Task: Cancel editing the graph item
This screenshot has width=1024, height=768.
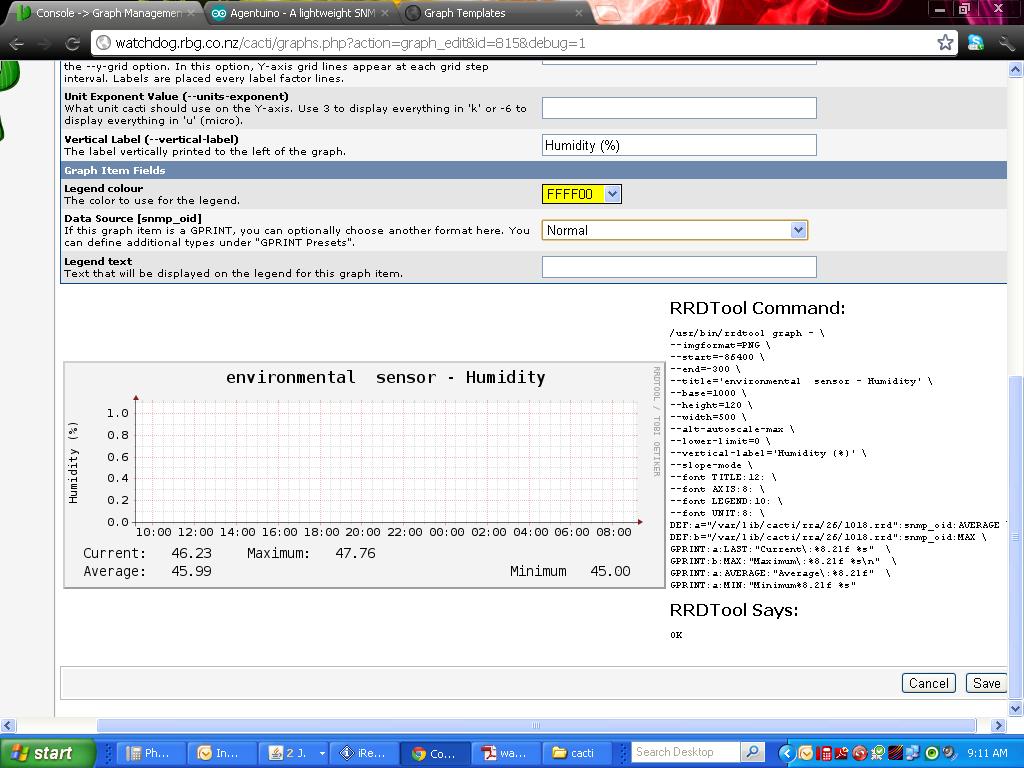Action: (928, 683)
